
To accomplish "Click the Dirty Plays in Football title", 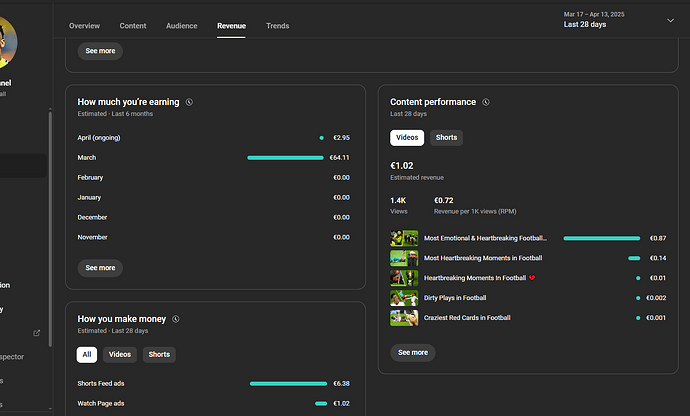I will click(x=455, y=298).
